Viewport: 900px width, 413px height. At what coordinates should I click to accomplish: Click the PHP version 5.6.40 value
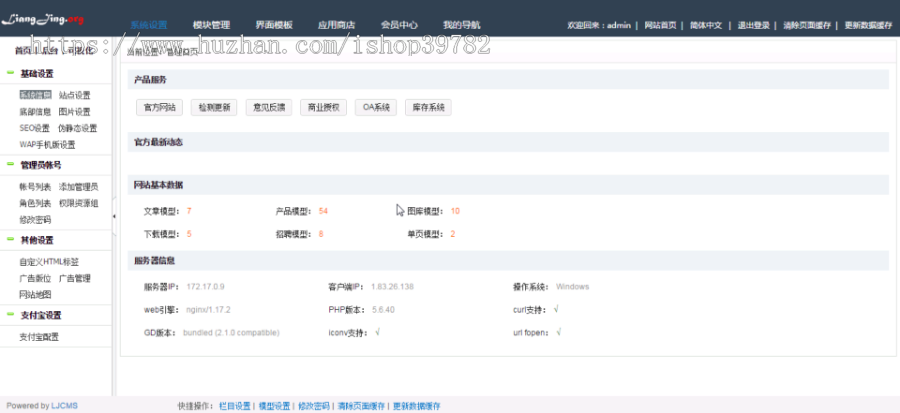click(x=383, y=310)
